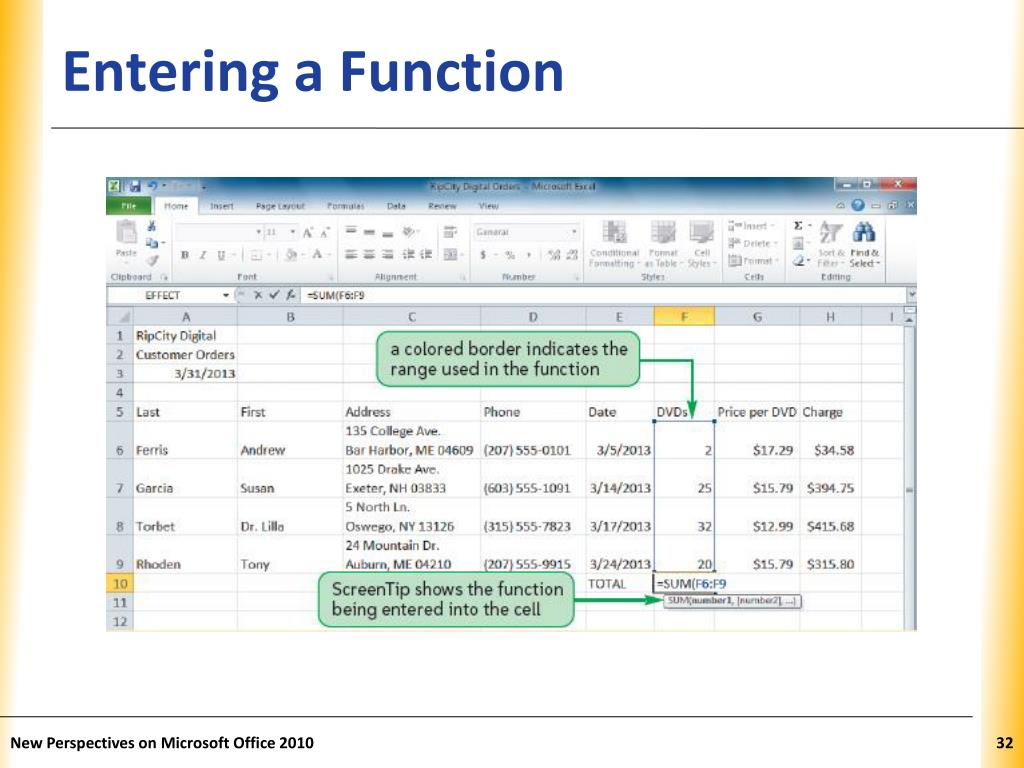Toggle italic formatting
This screenshot has width=1024, height=768.
click(203, 255)
